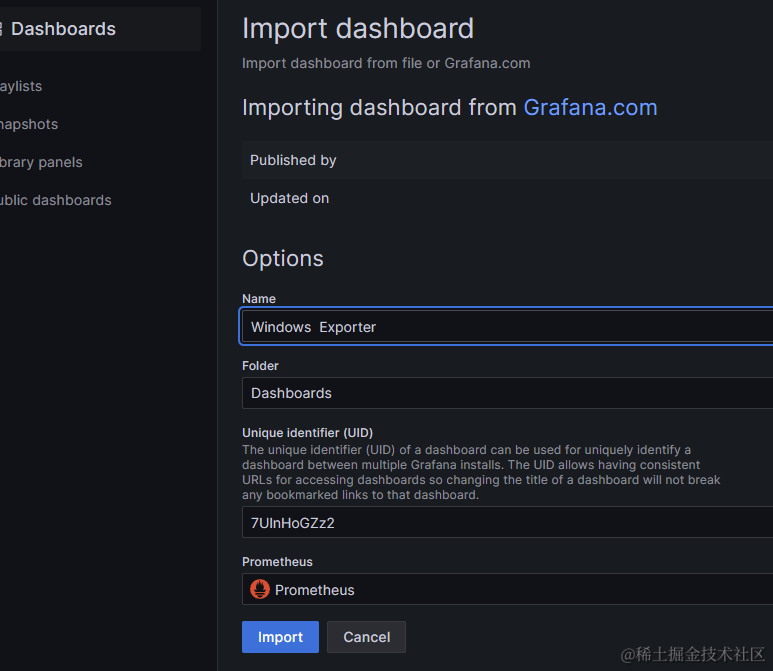Click the Folder field label
Viewport: 773px width, 671px height.
260,366
